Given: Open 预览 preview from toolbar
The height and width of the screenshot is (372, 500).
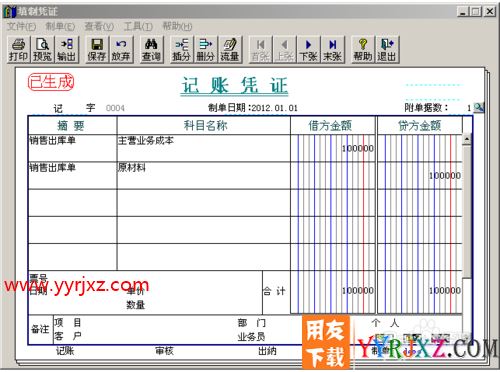Looking at the screenshot, I should tap(42, 50).
